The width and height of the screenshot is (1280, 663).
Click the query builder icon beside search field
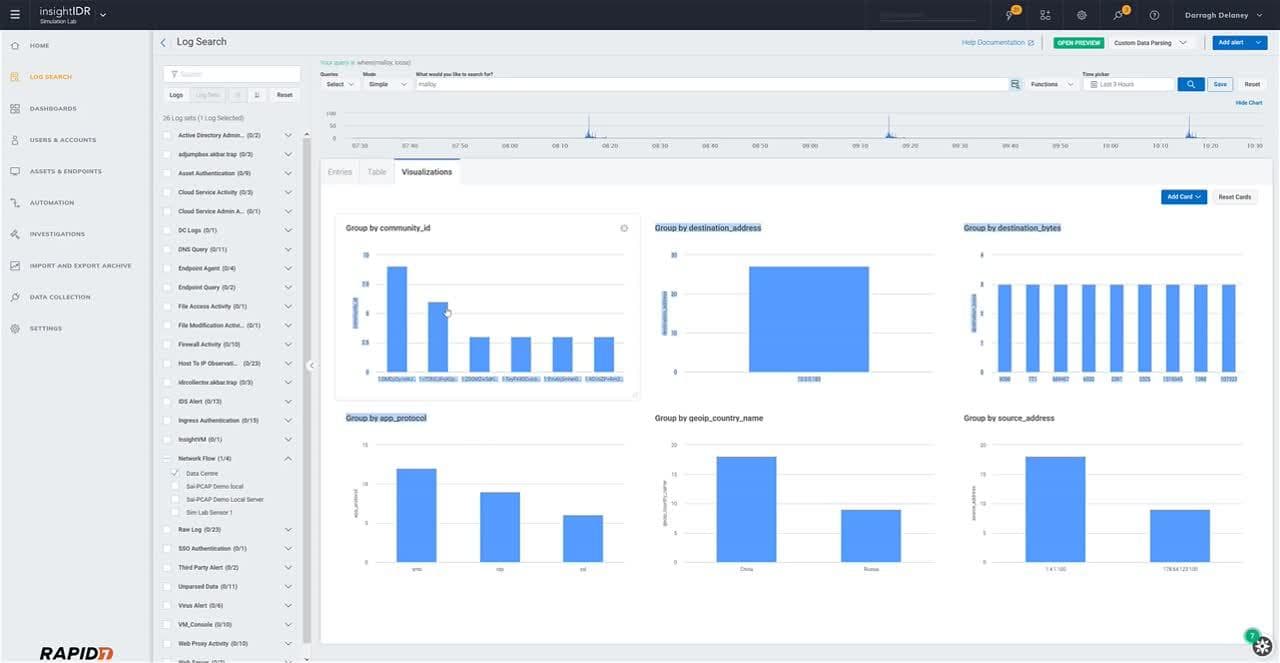click(x=1015, y=85)
